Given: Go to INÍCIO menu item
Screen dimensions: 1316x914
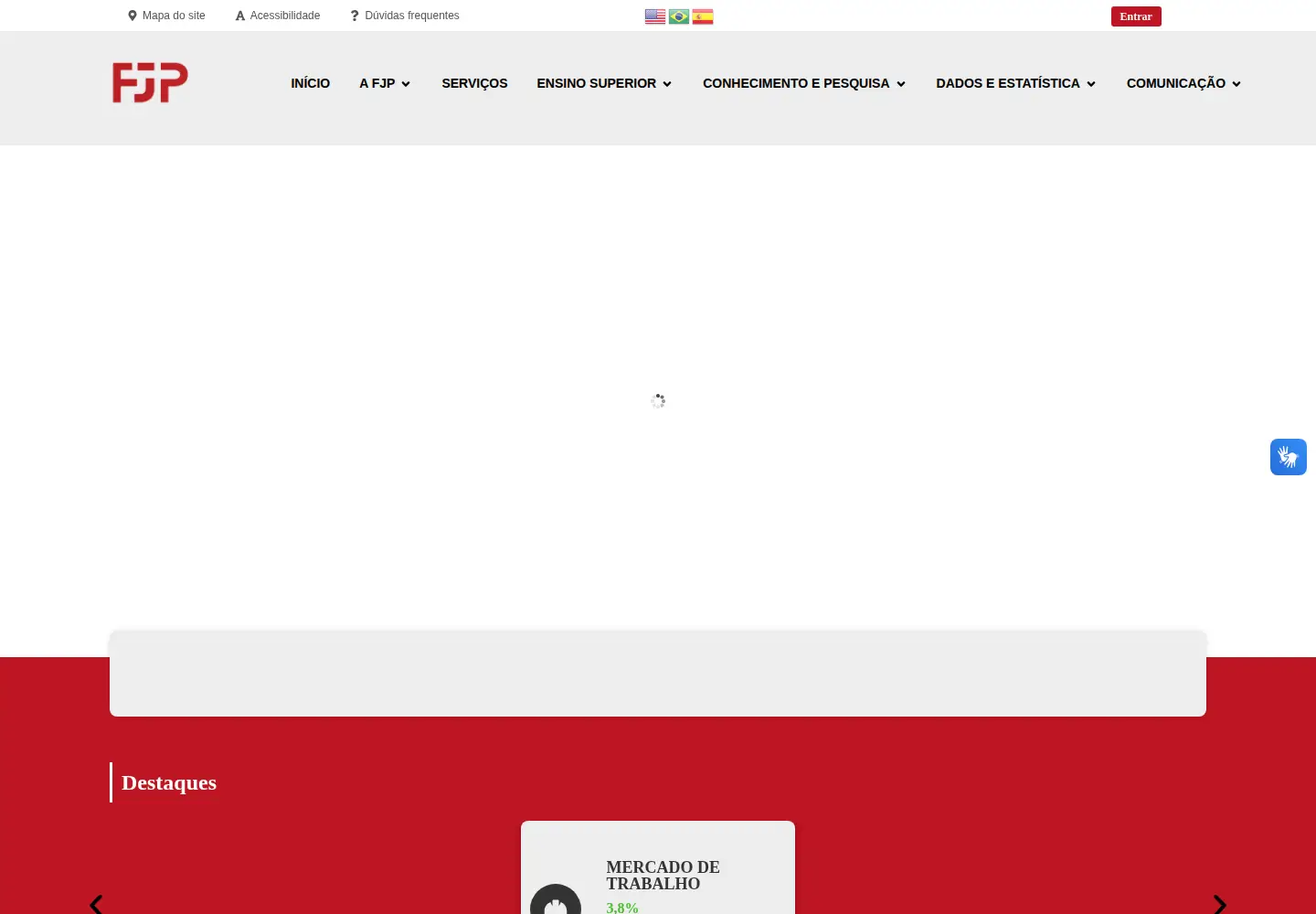Looking at the screenshot, I should (311, 83).
